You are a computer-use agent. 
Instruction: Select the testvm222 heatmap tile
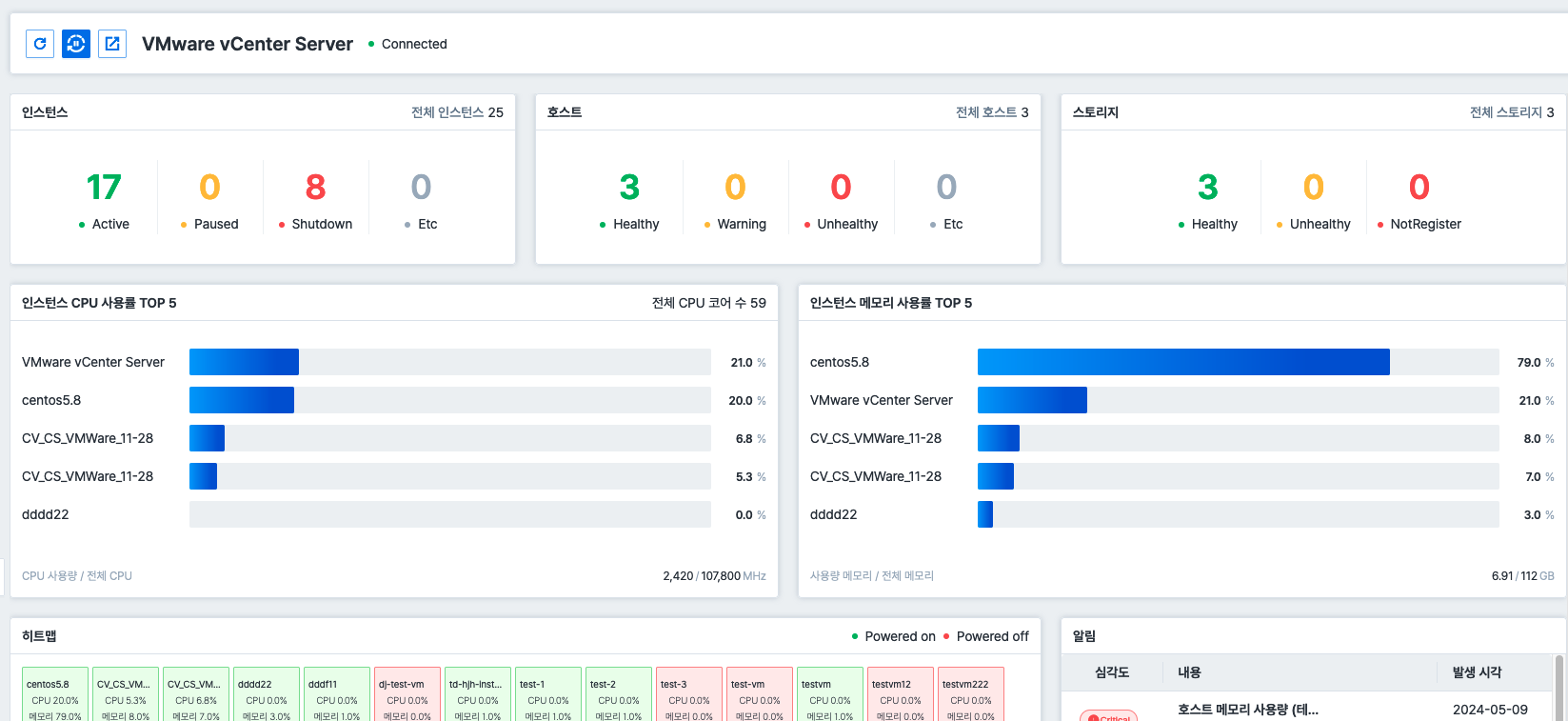(971, 695)
